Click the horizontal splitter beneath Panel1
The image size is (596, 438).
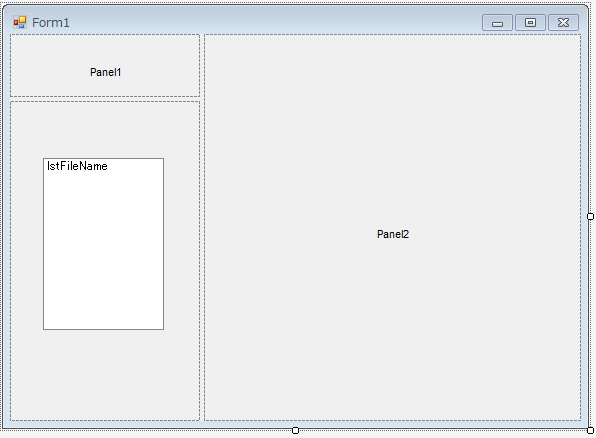coord(105,99)
